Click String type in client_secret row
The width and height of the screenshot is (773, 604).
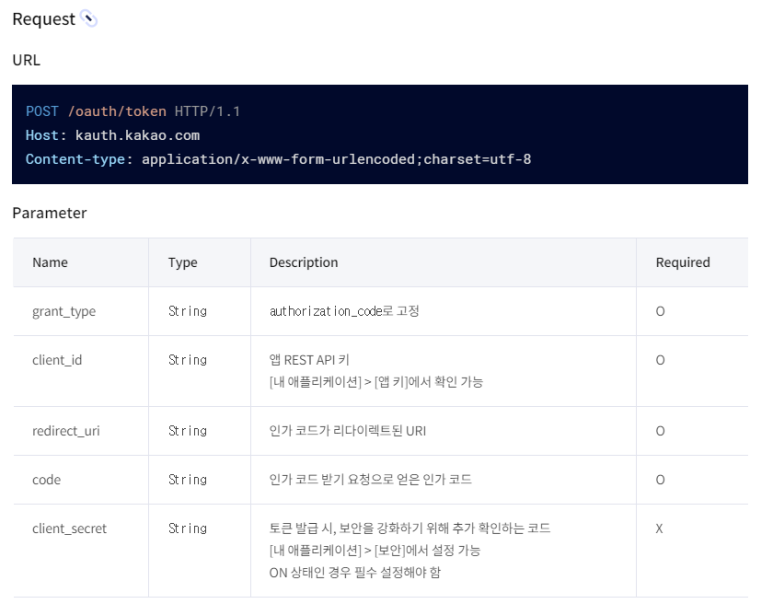pyautogui.click(x=187, y=529)
